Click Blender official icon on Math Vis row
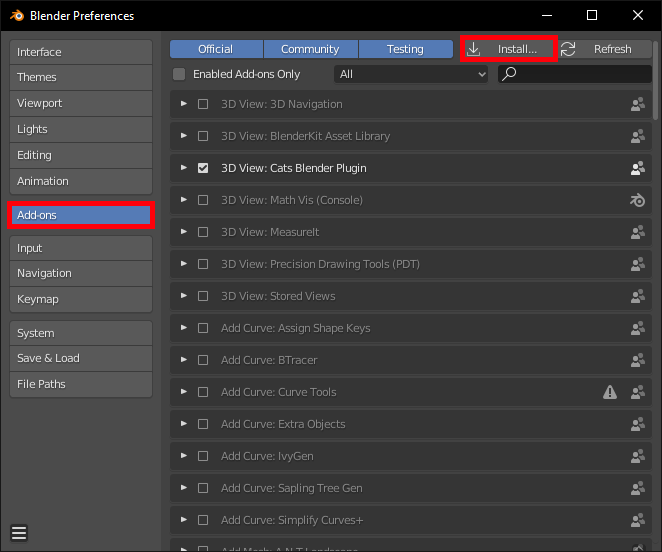The image size is (662, 552). pyautogui.click(x=638, y=200)
